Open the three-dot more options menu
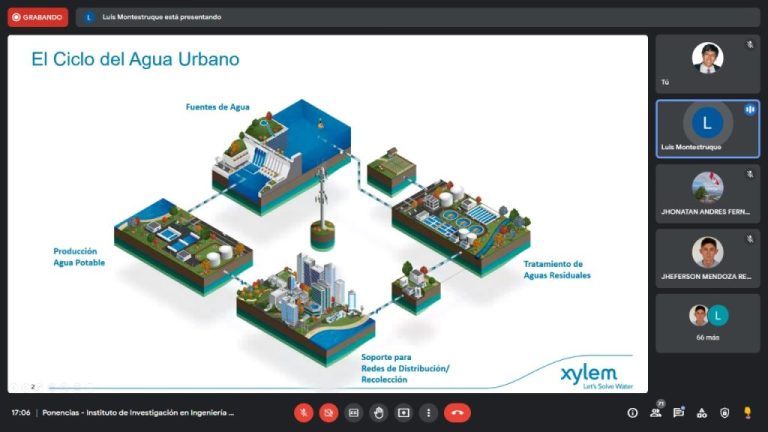The height and width of the screenshot is (432, 768). (429, 412)
